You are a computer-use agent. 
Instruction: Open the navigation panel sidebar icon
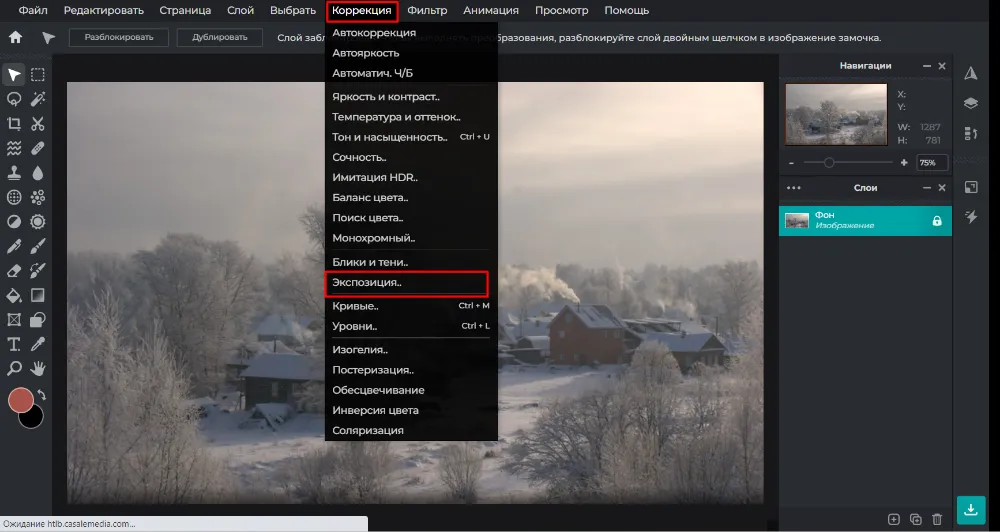pos(971,73)
